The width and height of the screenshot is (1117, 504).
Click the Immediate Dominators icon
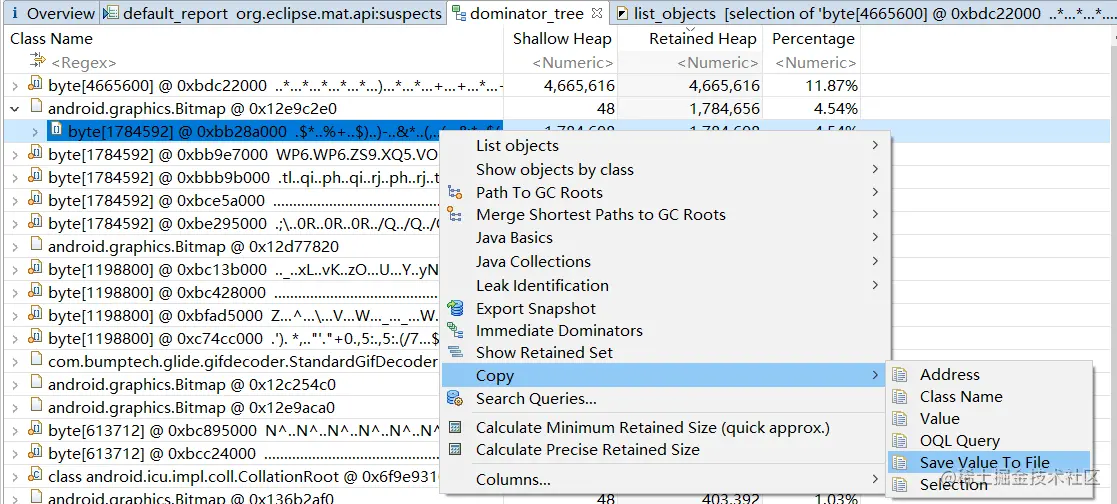tap(456, 330)
